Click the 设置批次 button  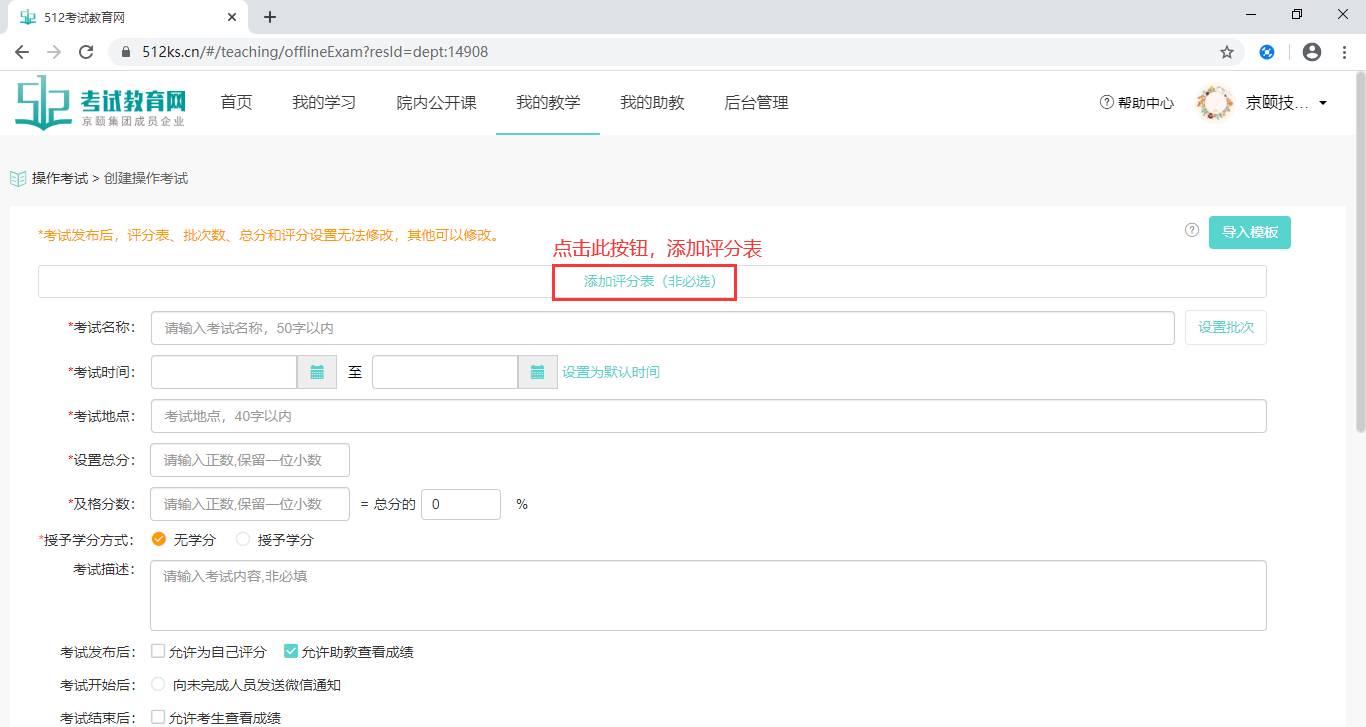(1226, 328)
